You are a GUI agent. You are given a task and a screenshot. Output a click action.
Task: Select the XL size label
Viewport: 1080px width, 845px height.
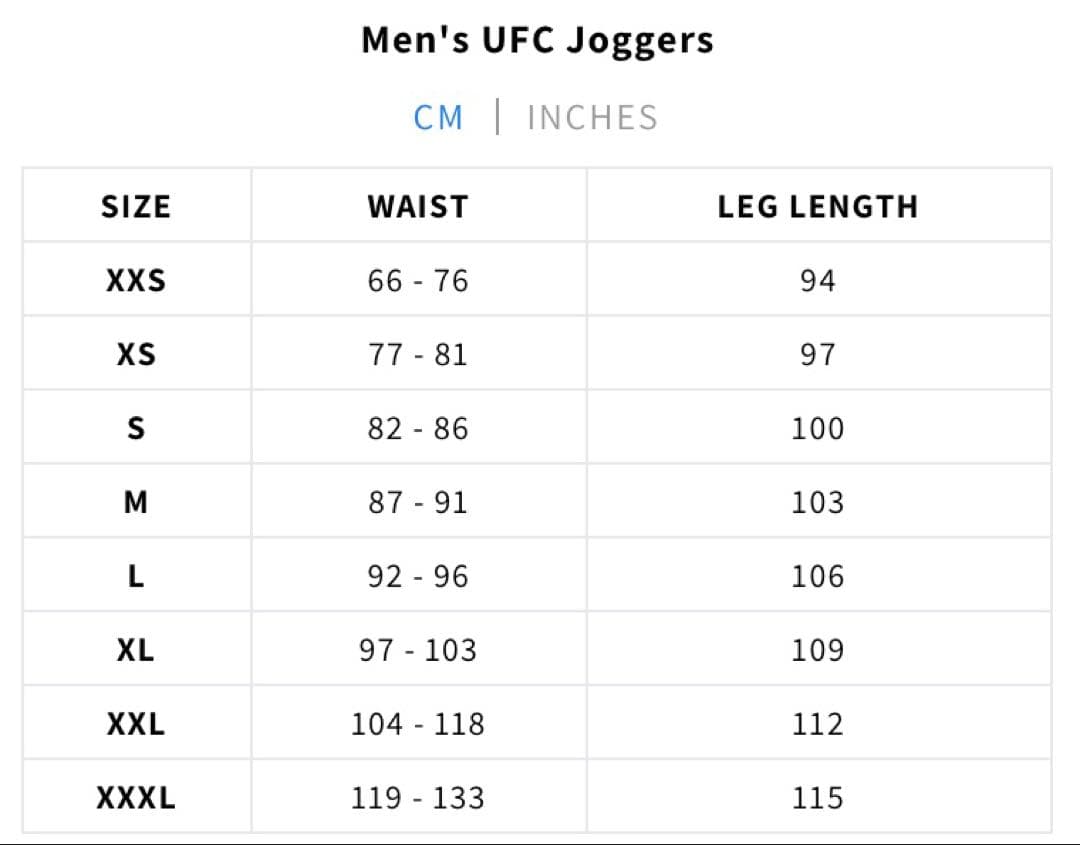135,650
